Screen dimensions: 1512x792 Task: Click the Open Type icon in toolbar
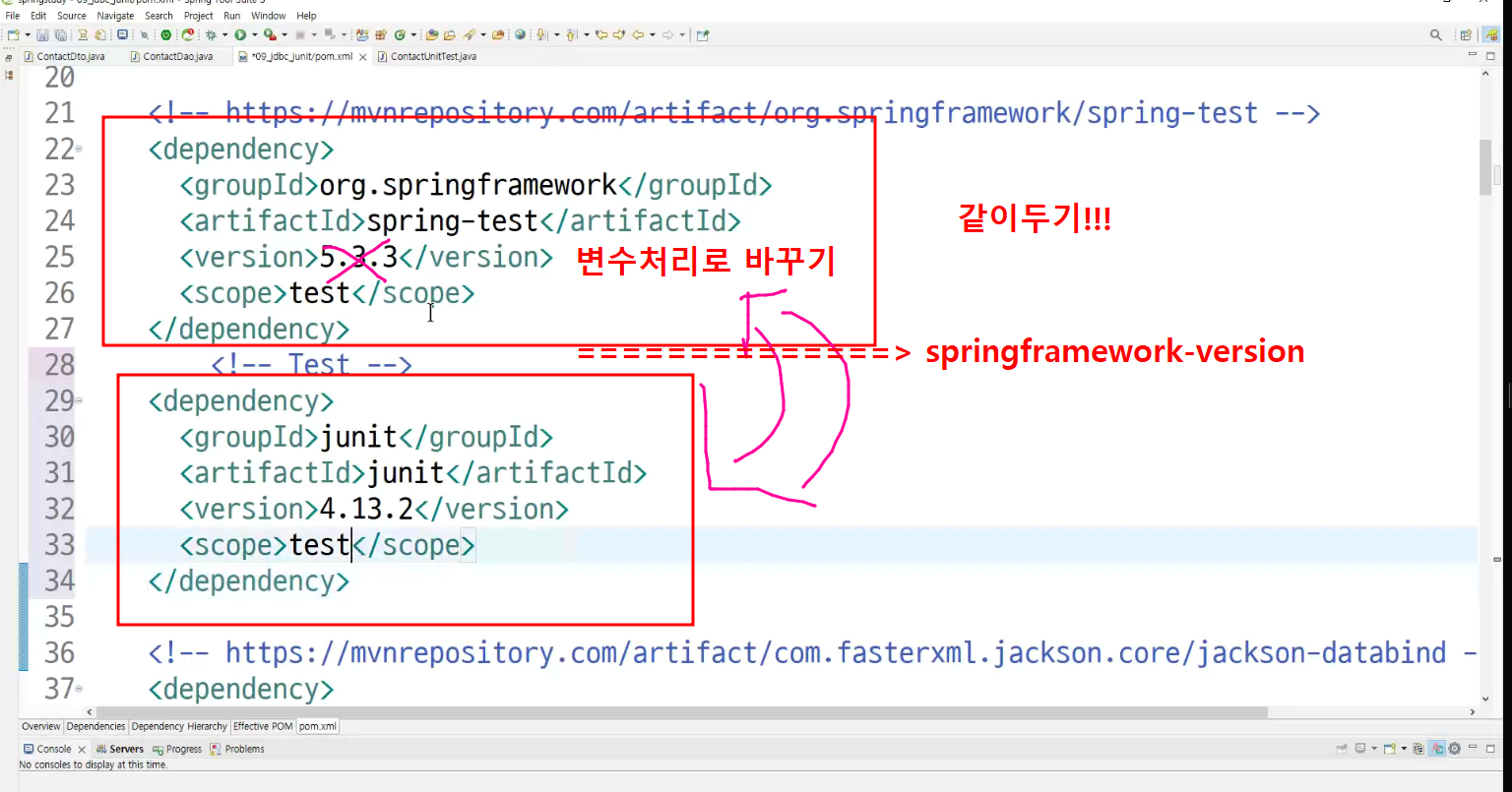pyautogui.click(x=431, y=34)
